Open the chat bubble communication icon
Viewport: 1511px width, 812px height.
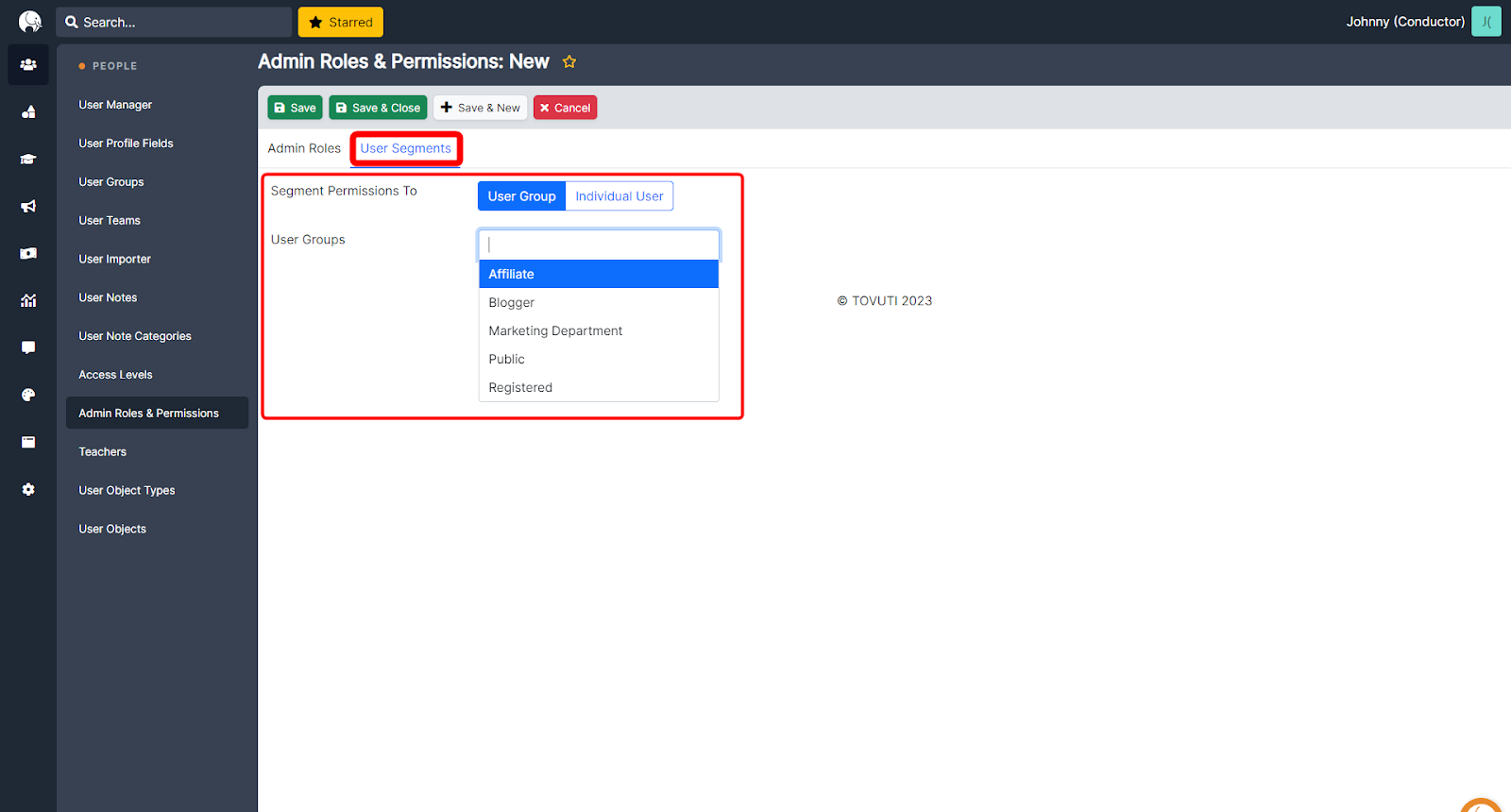click(28, 348)
